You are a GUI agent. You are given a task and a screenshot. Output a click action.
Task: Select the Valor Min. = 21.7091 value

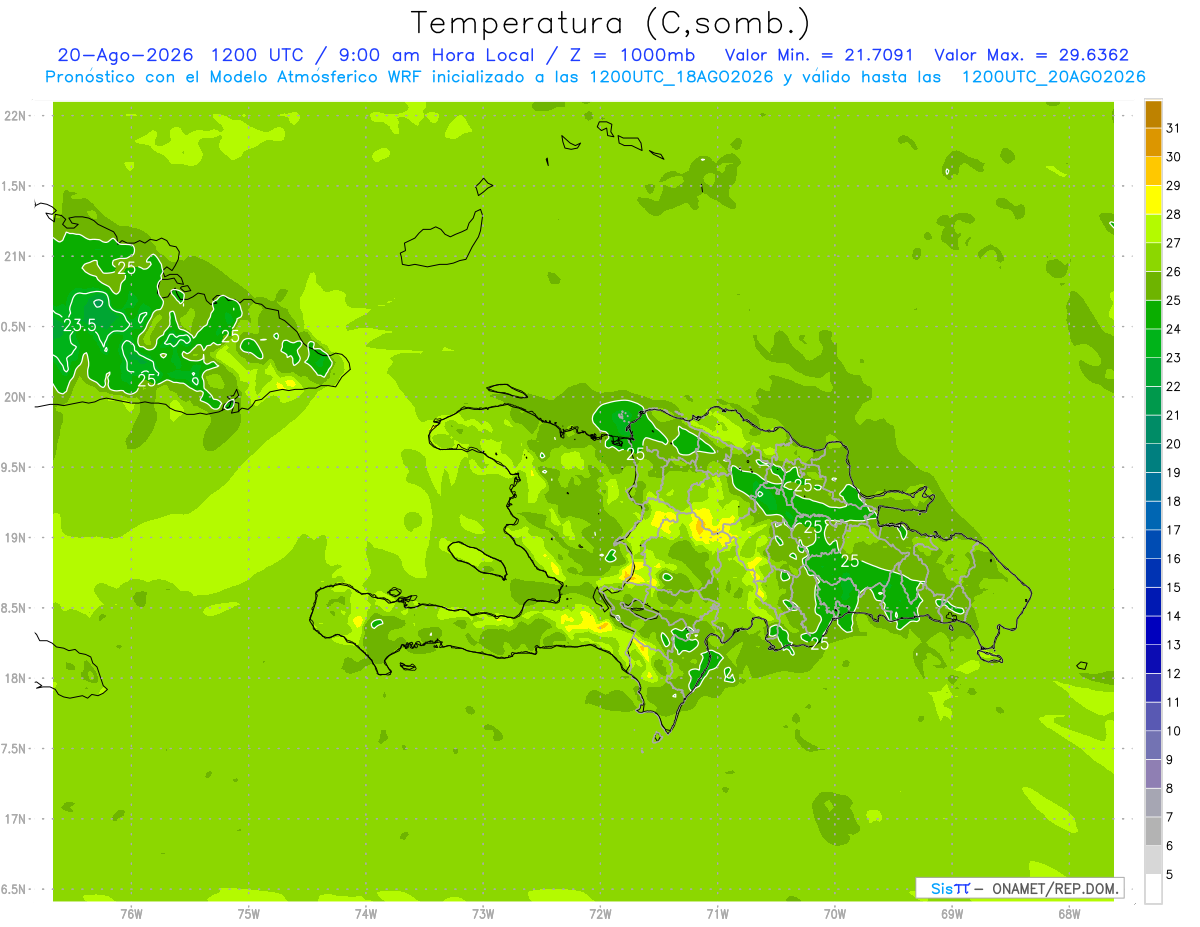tap(819, 55)
